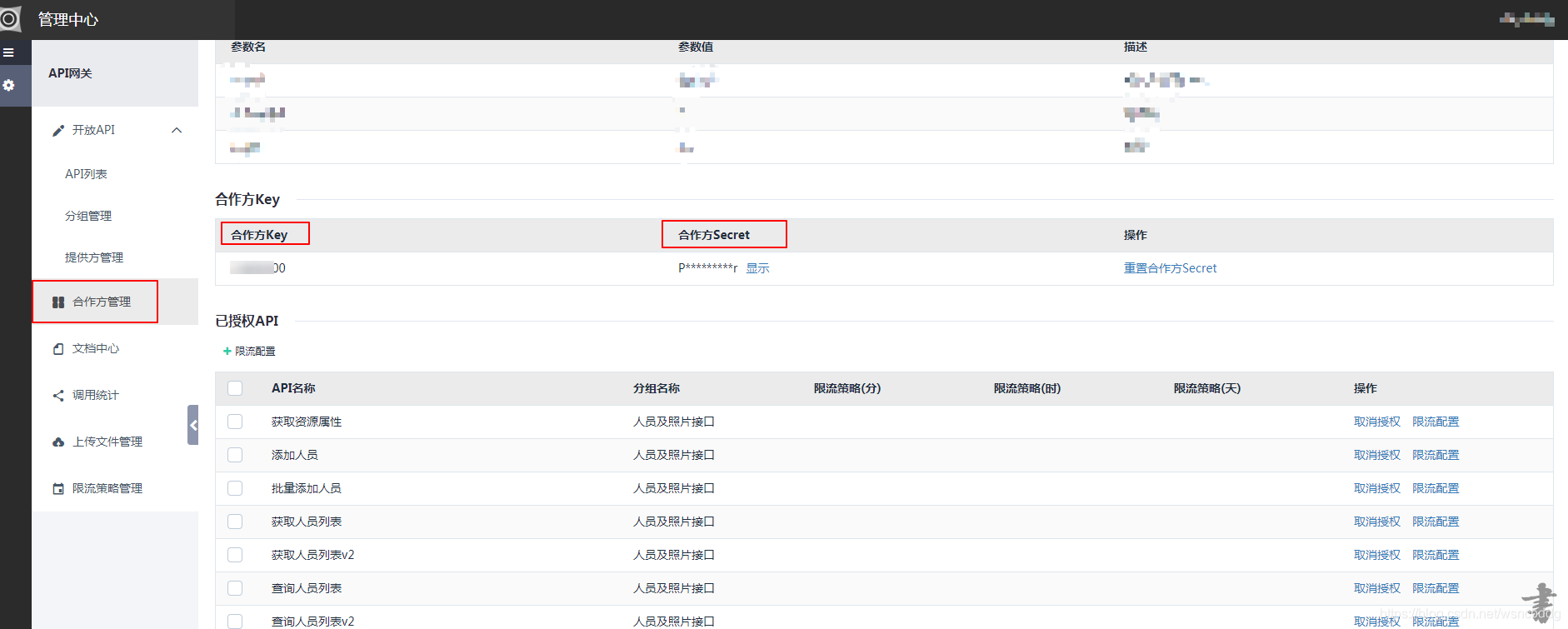Check the 查询人员列表v2 row checkbox
This screenshot has width=1568, height=629.
tap(235, 622)
